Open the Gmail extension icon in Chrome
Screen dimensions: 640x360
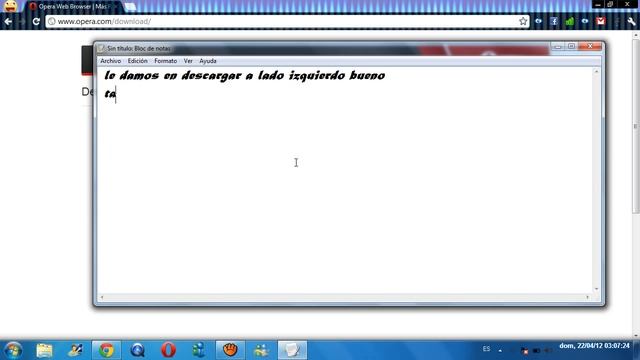tap(600, 21)
